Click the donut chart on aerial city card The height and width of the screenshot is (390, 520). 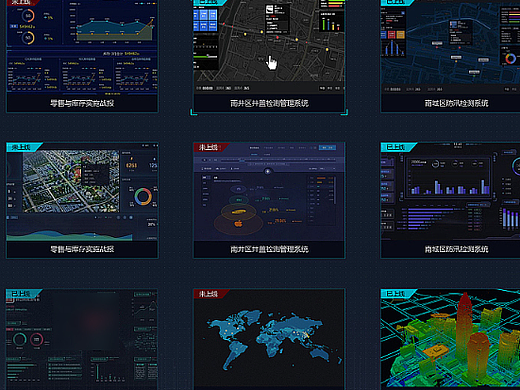143,196
